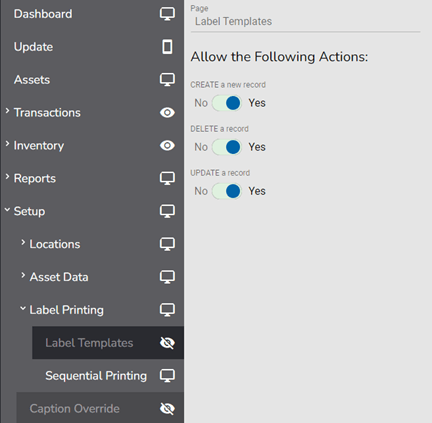Collapse the Setup section chevron
The image size is (432, 423).
click(7, 210)
